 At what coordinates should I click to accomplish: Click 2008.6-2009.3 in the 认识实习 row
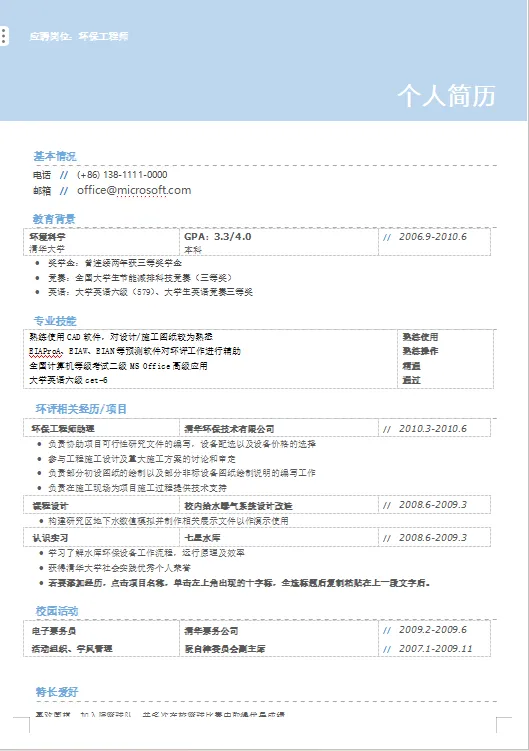[433, 537]
